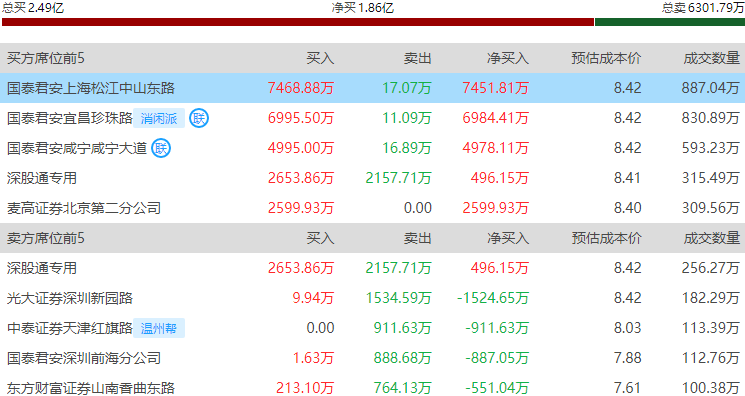The image size is (745, 396).
Task: Click sell amount 764.13万
Action: [x=402, y=388]
